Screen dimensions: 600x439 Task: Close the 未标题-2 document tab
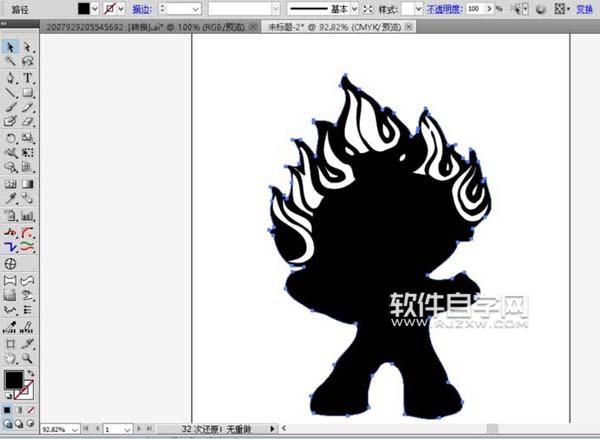coord(409,27)
